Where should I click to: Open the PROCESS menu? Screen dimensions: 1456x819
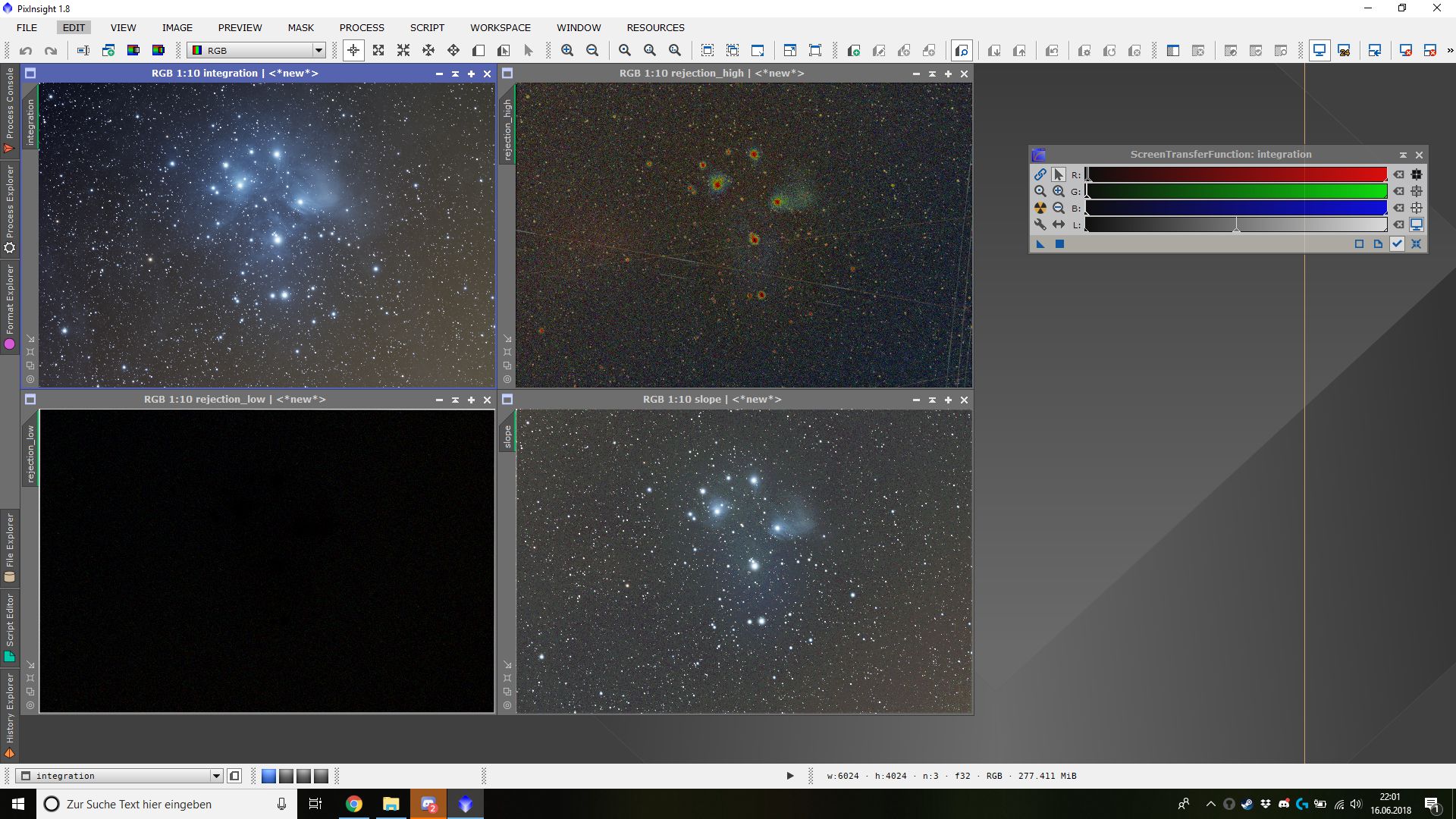point(362,27)
